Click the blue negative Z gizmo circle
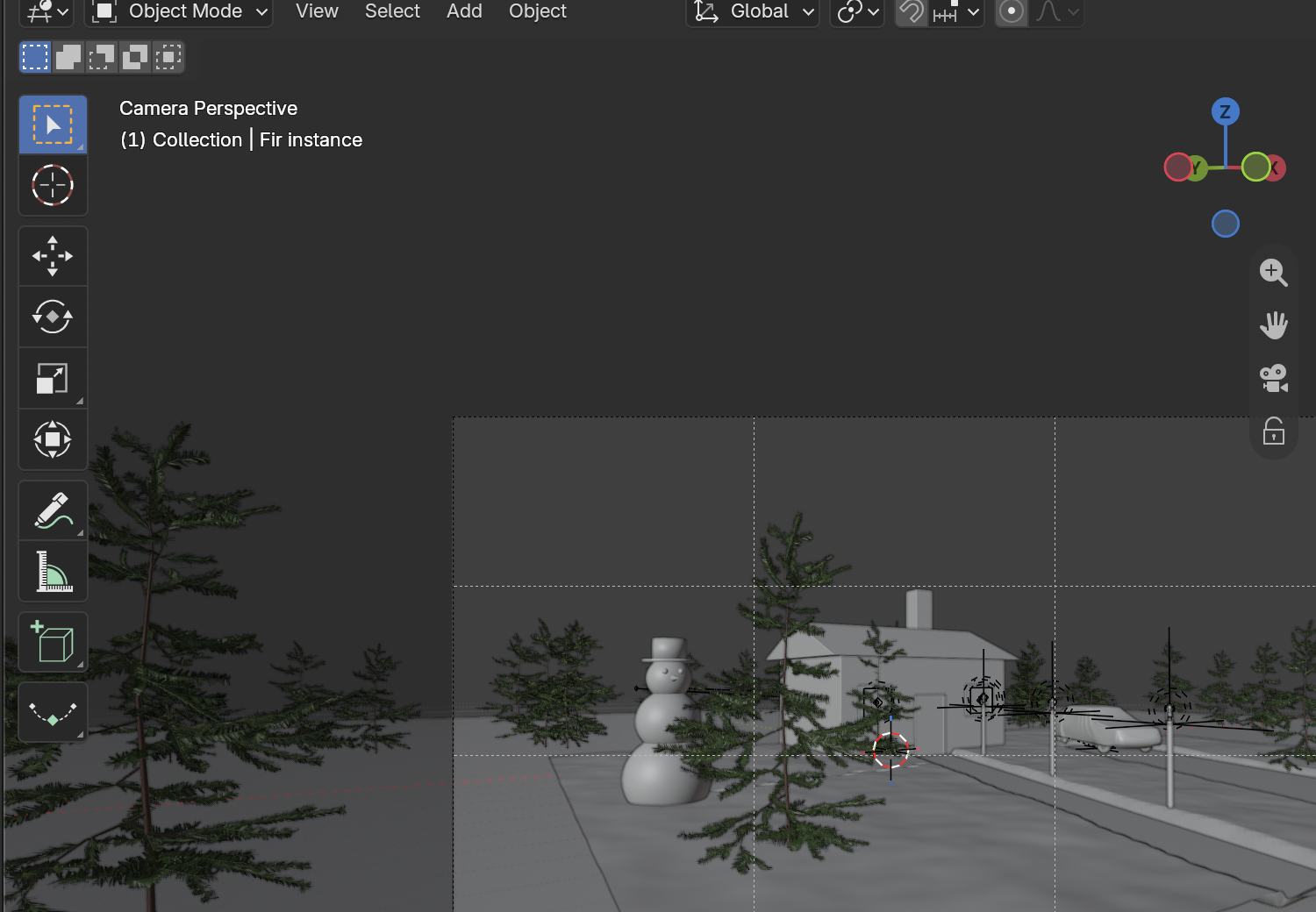Screen dimensions: 1316x912 (x=1226, y=224)
